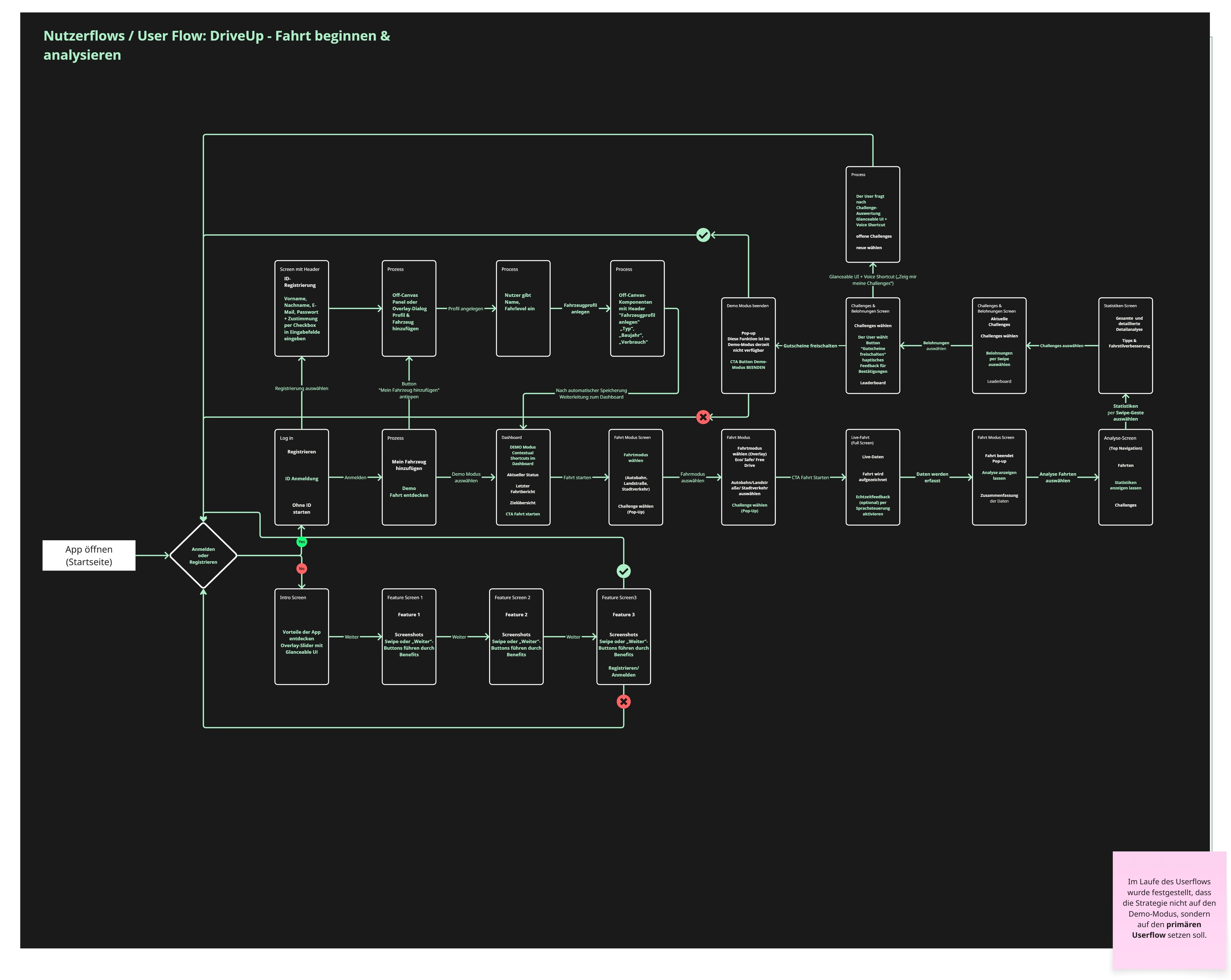Click the red X circle below Demo Modus beenden
Screen dimensions: 1231x980
(x=703, y=417)
